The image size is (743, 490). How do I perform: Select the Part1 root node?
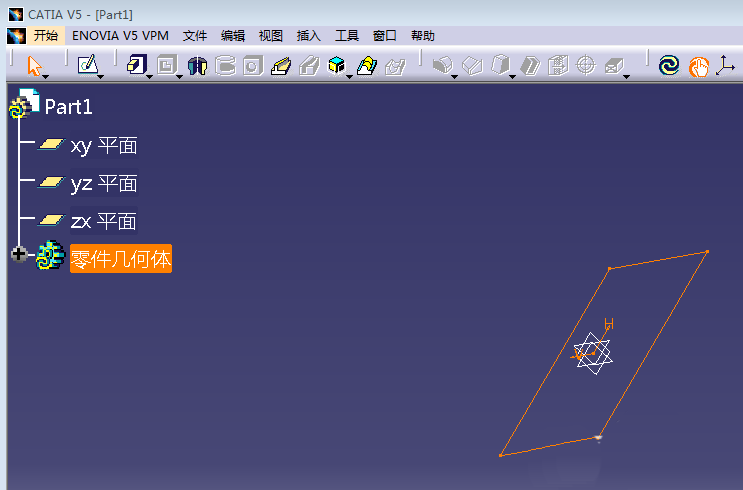(68, 107)
